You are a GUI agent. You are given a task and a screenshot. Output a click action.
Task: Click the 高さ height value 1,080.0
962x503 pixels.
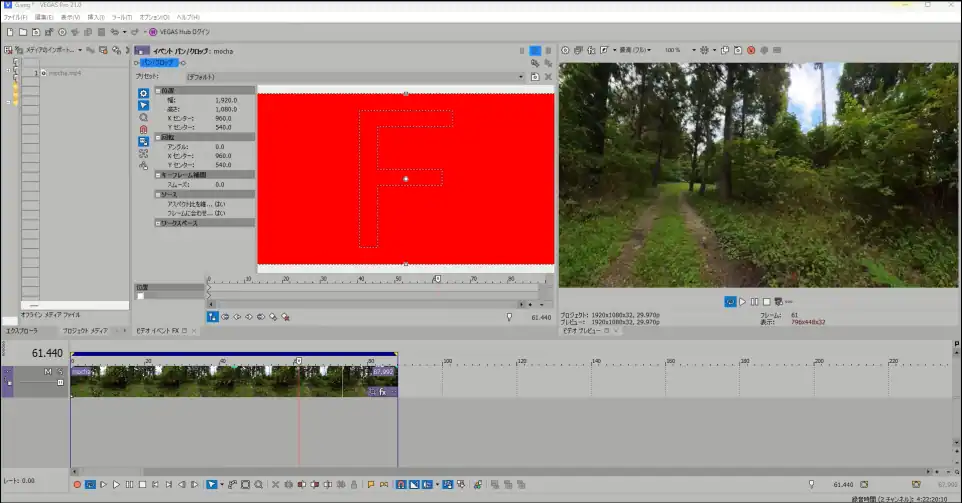tap(226, 109)
